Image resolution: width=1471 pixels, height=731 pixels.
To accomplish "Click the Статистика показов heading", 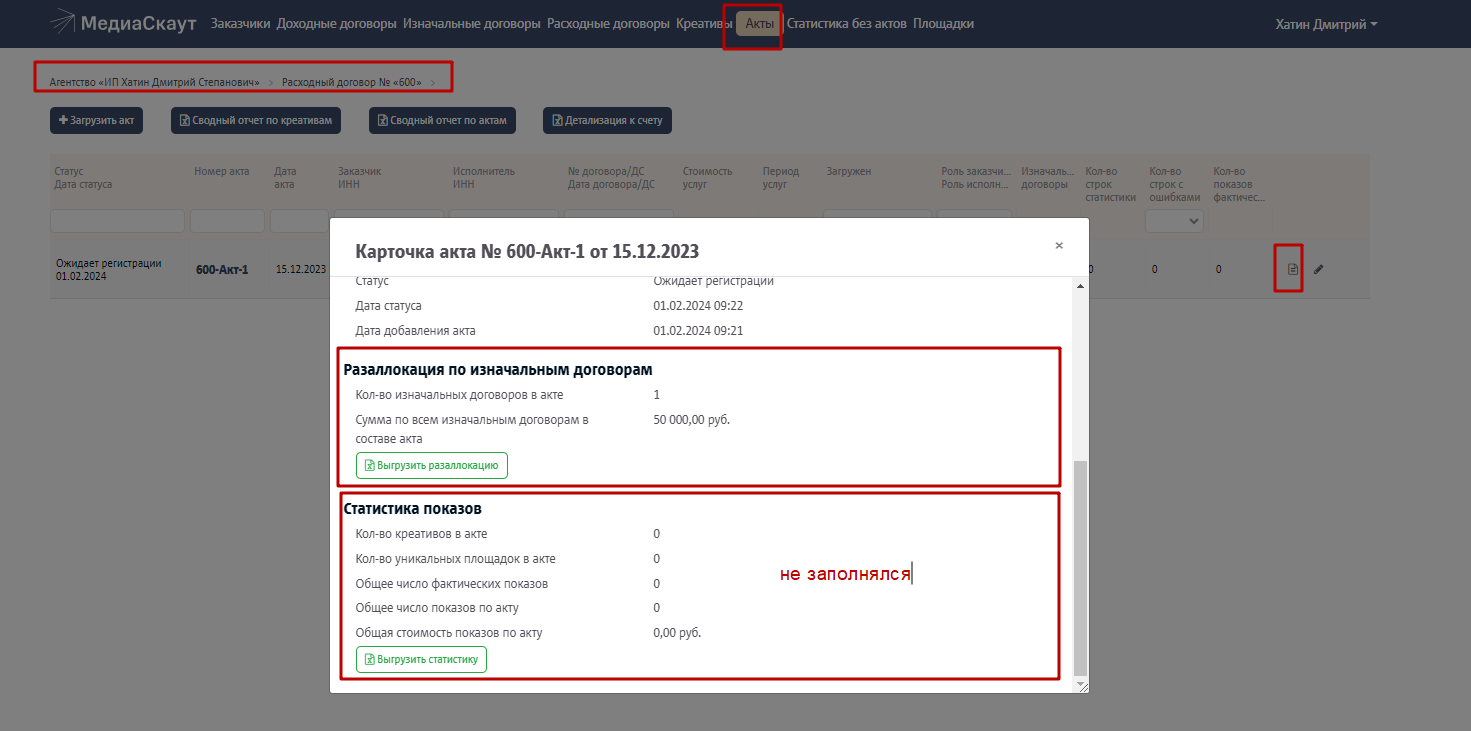I will click(x=413, y=509).
